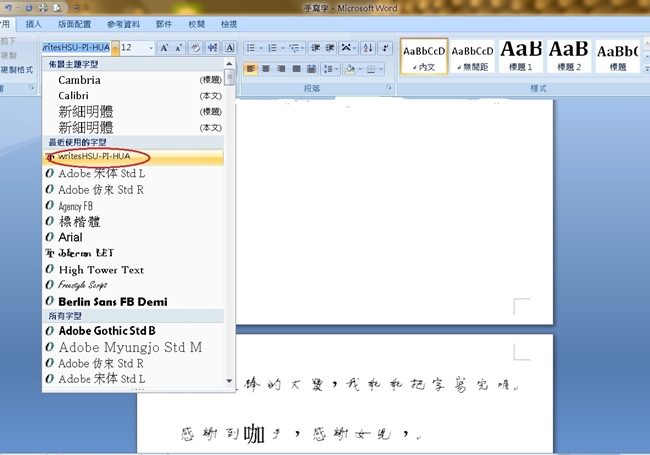Click the 複製格式 Format Painter button
The width and height of the screenshot is (650, 455).
pyautogui.click(x=17, y=70)
